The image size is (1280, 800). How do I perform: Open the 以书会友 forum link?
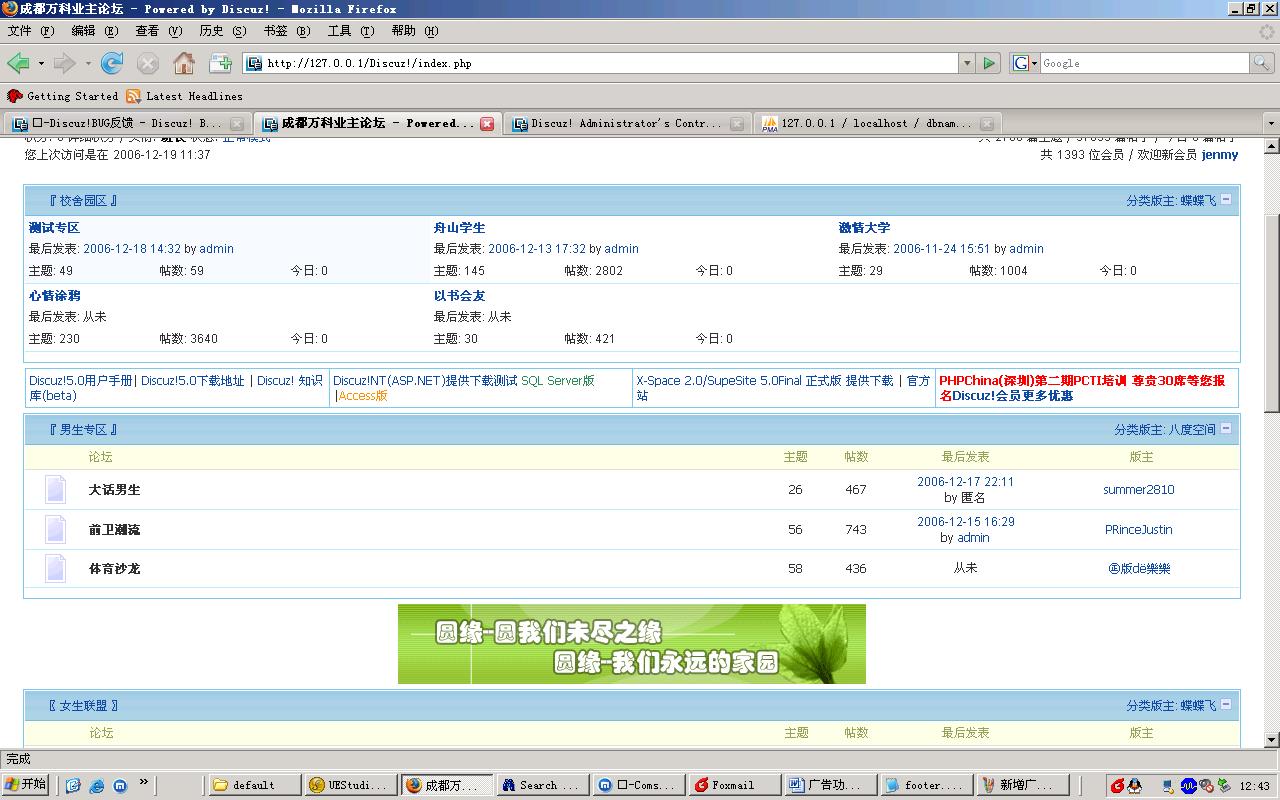click(459, 296)
